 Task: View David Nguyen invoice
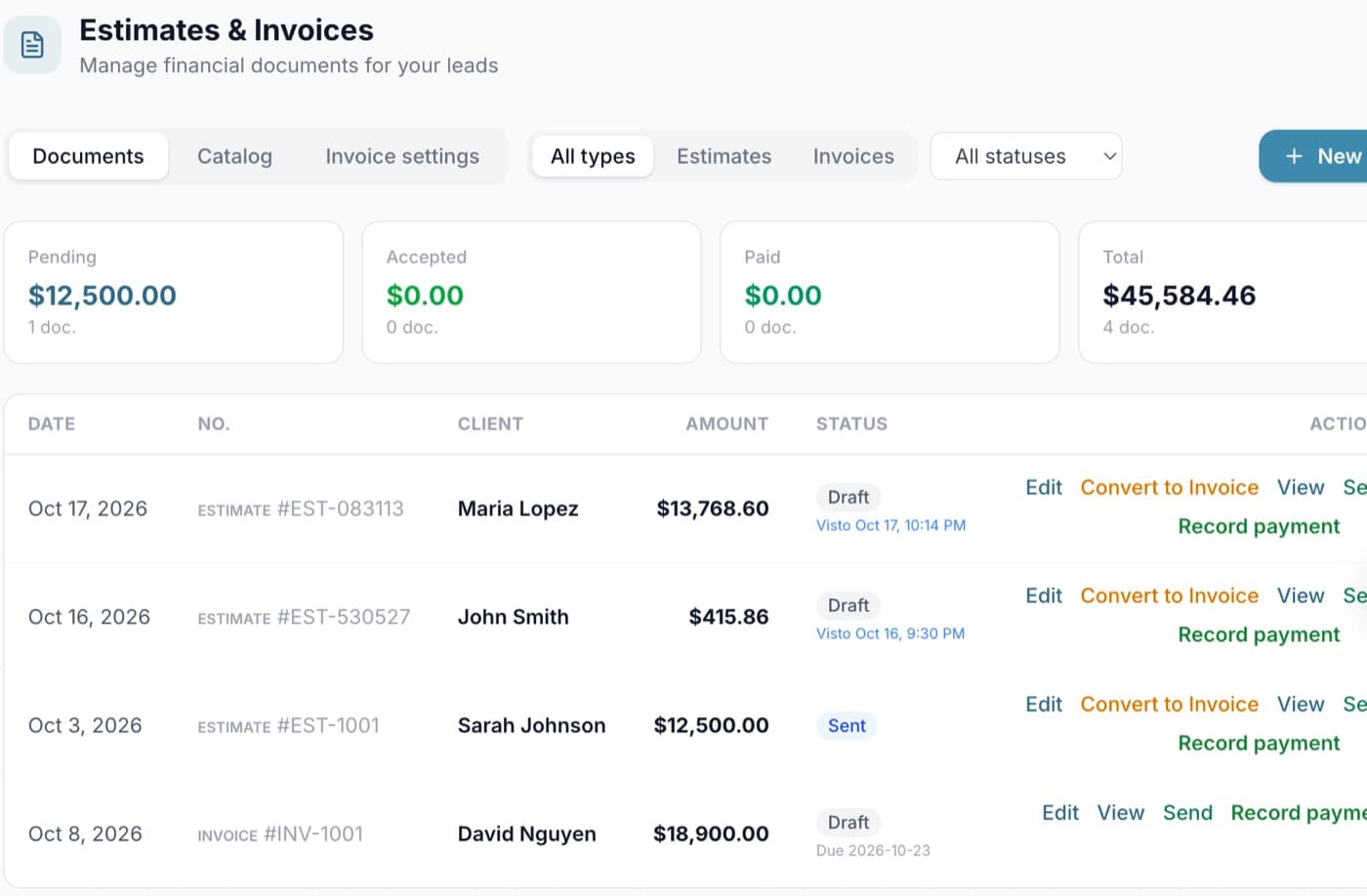(1120, 812)
